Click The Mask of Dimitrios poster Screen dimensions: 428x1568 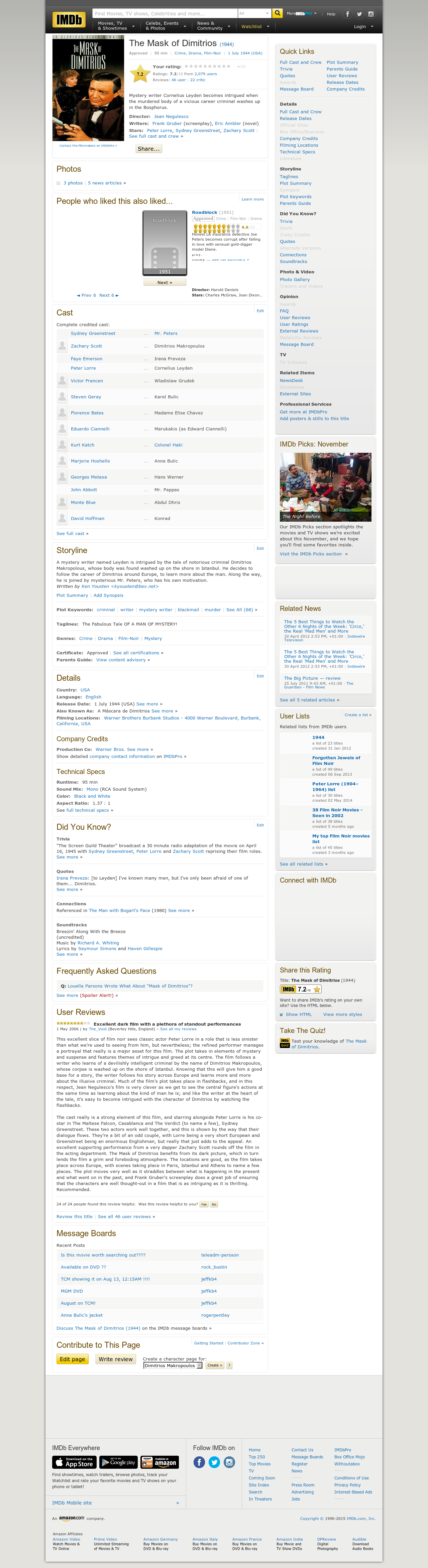click(88, 89)
